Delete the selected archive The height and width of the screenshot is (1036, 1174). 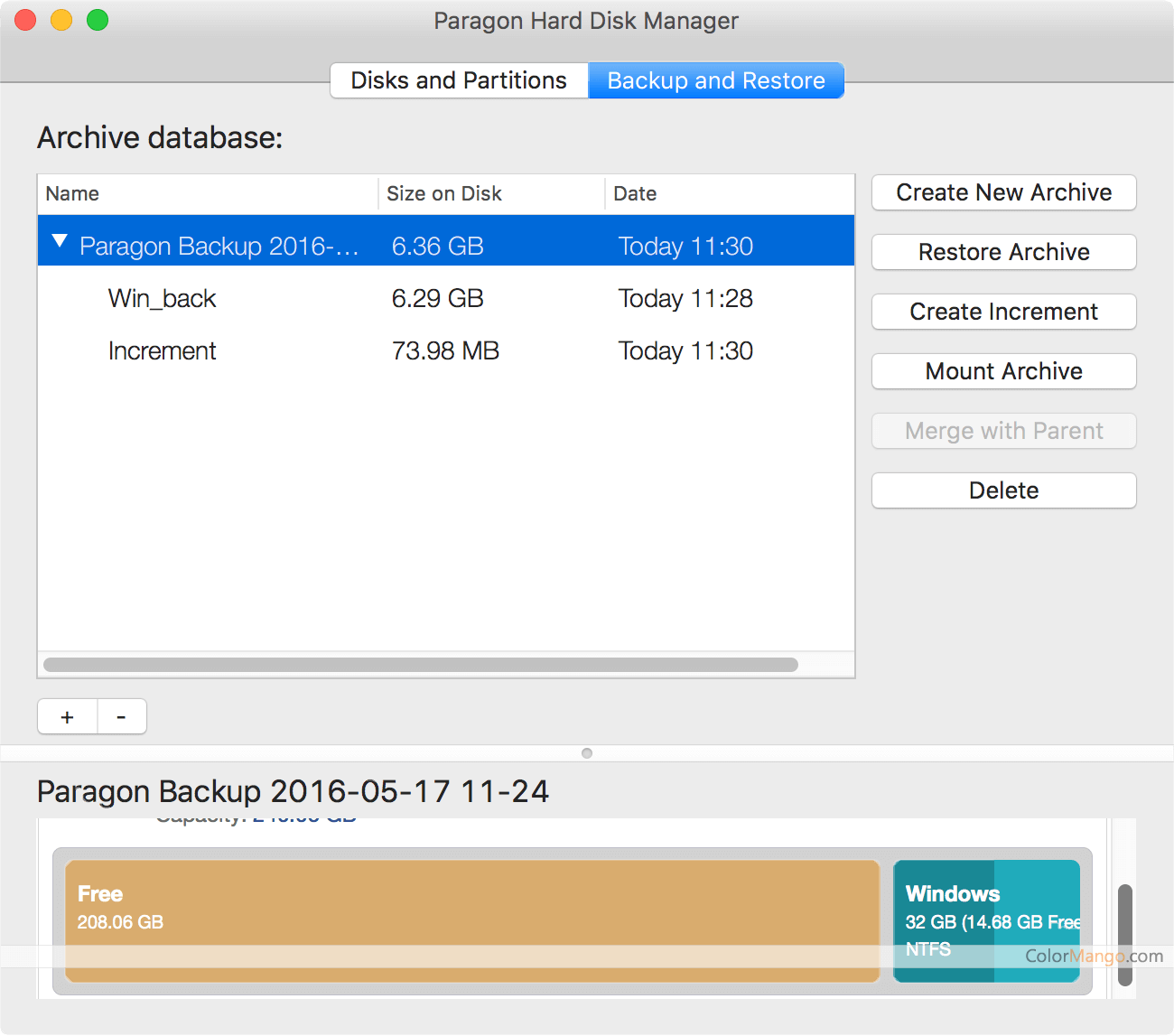coord(1003,490)
